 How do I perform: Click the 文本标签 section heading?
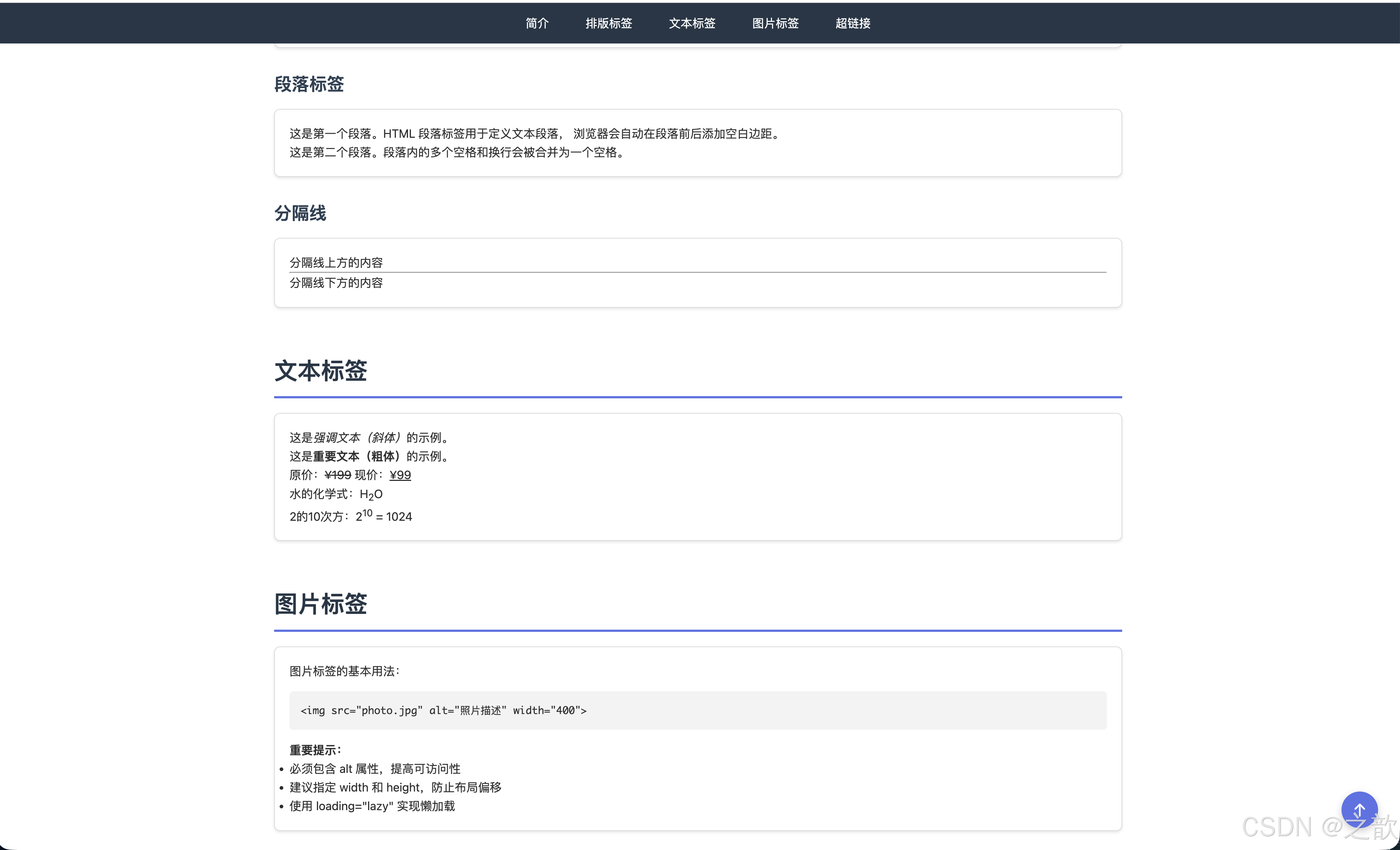(x=321, y=371)
